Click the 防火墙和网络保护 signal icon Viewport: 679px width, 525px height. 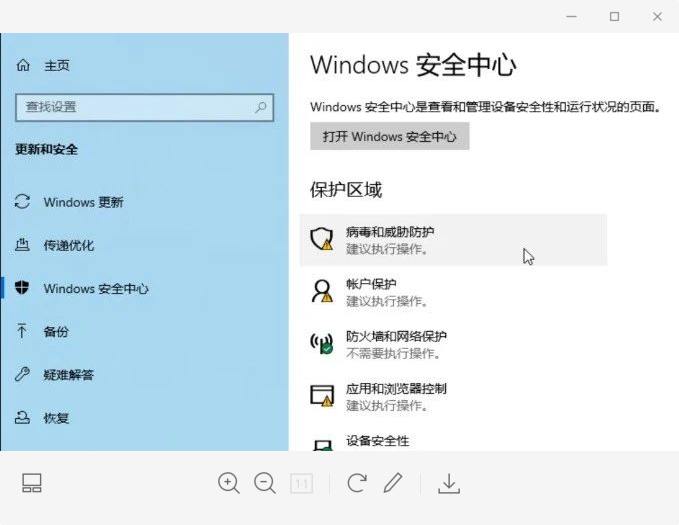click(x=322, y=343)
